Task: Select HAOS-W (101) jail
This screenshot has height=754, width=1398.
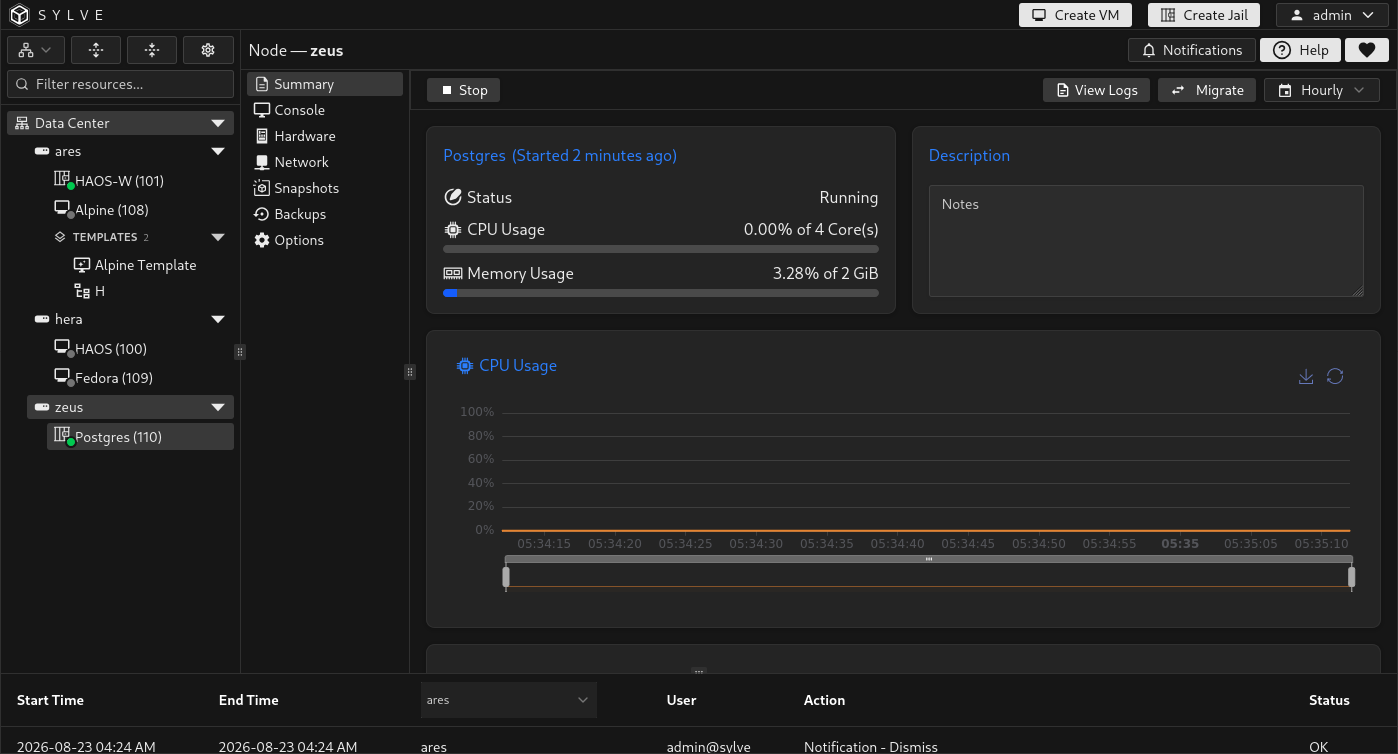Action: pos(119,181)
